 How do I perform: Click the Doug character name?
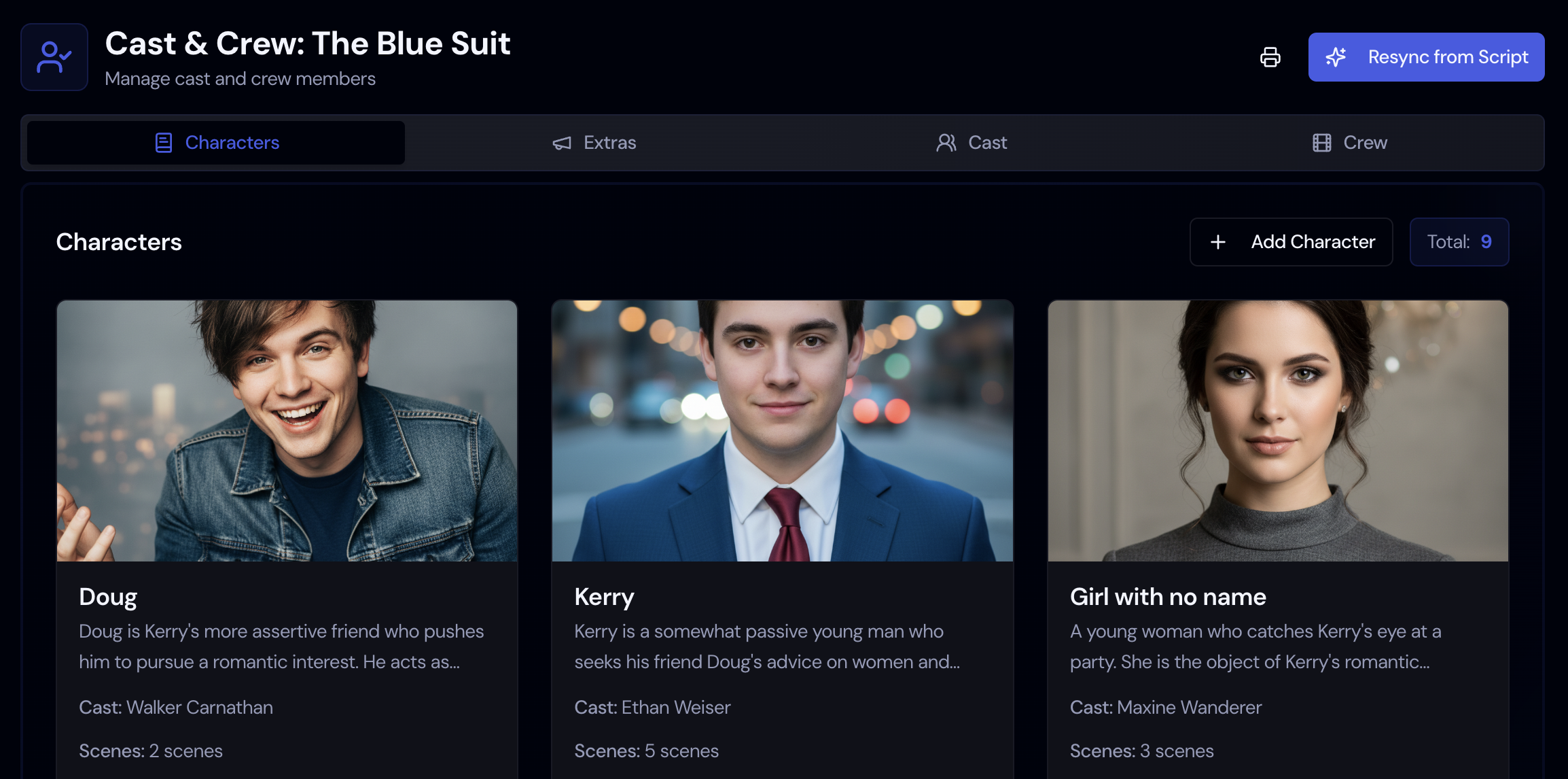pos(108,597)
